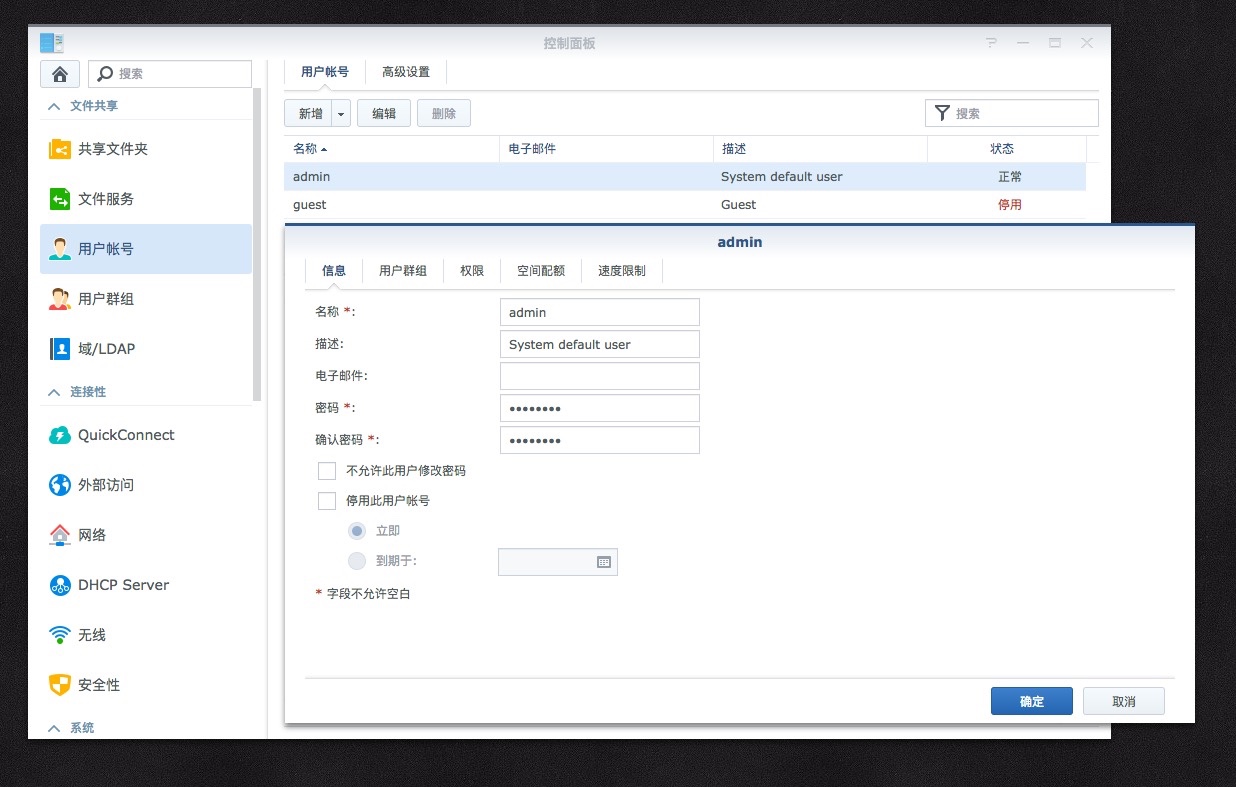Collapse the 文件共享 section

(x=54, y=106)
